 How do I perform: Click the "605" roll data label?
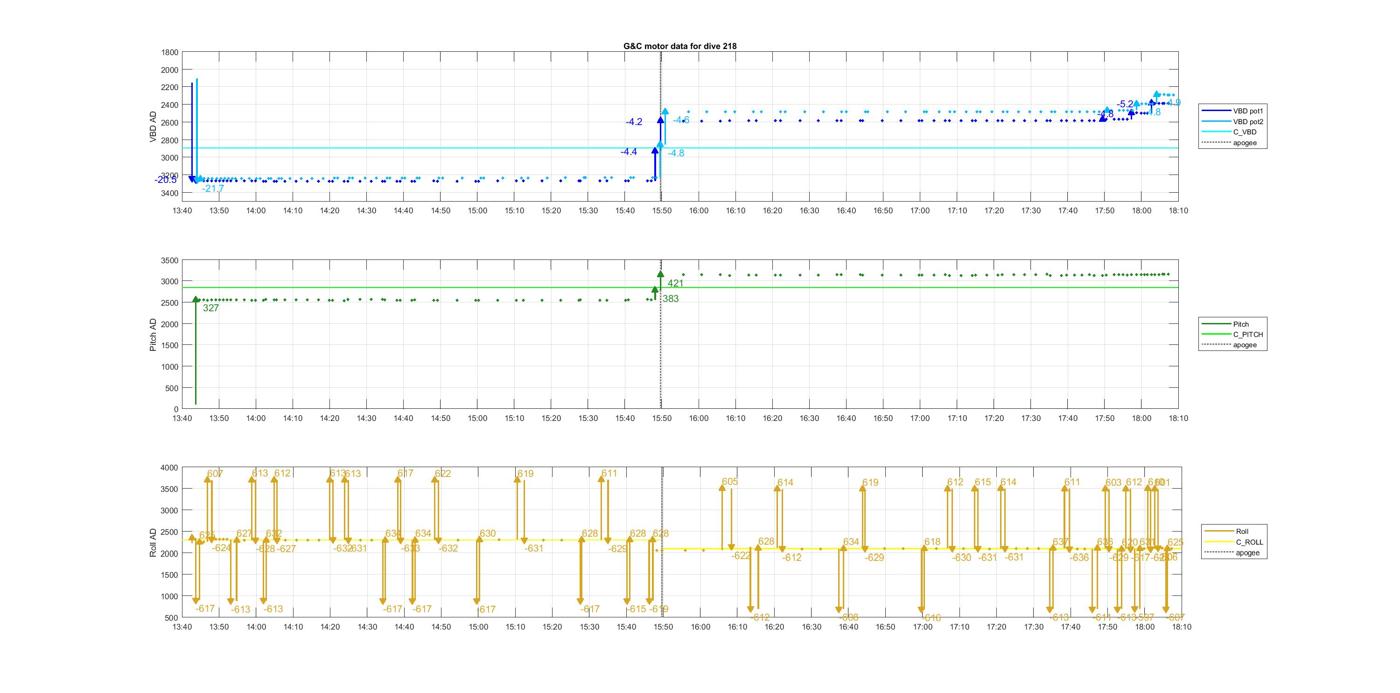[730, 482]
